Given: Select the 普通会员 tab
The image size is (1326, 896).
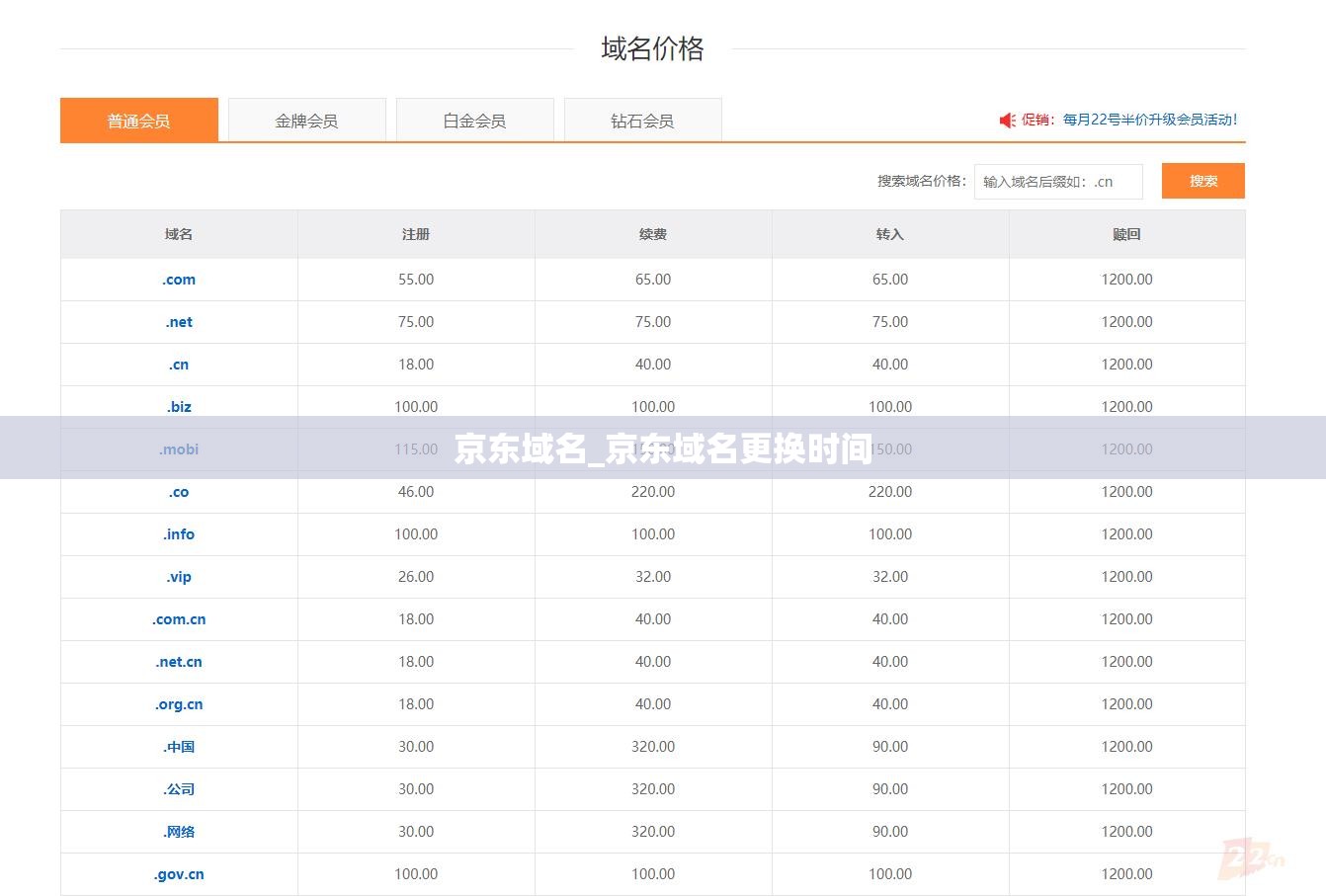Looking at the screenshot, I should (x=139, y=121).
